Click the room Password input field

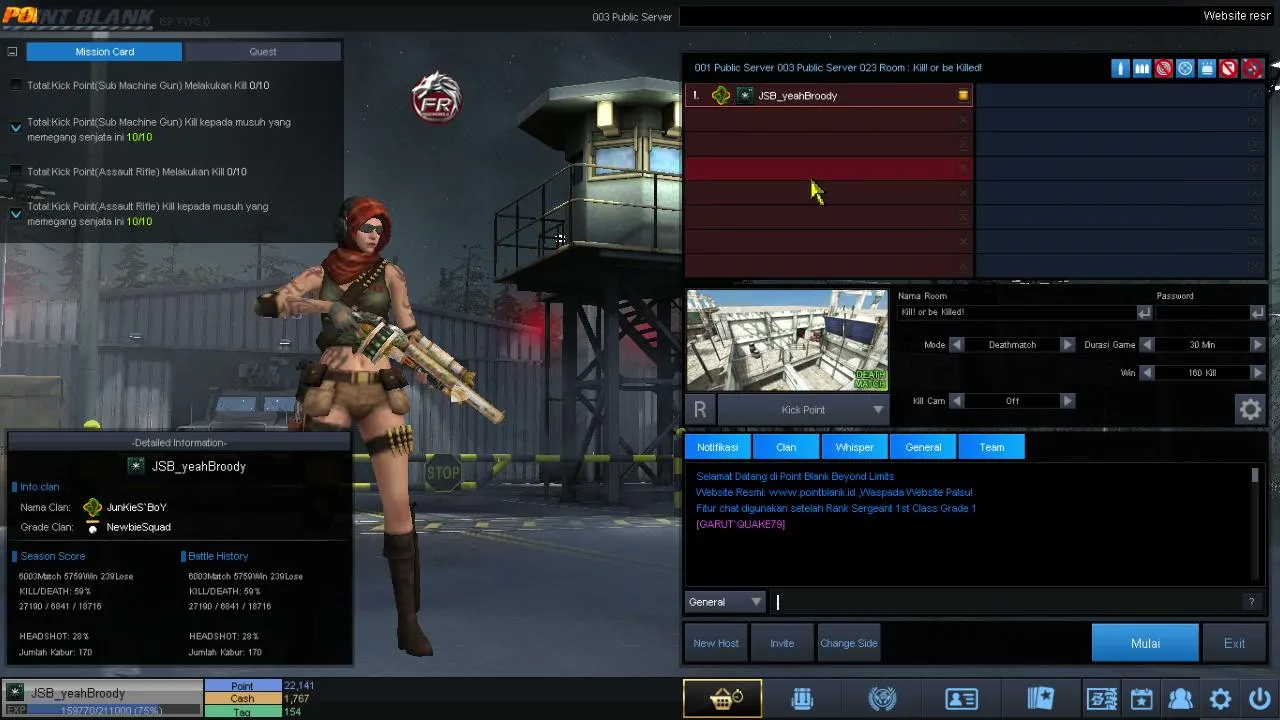coord(1202,312)
